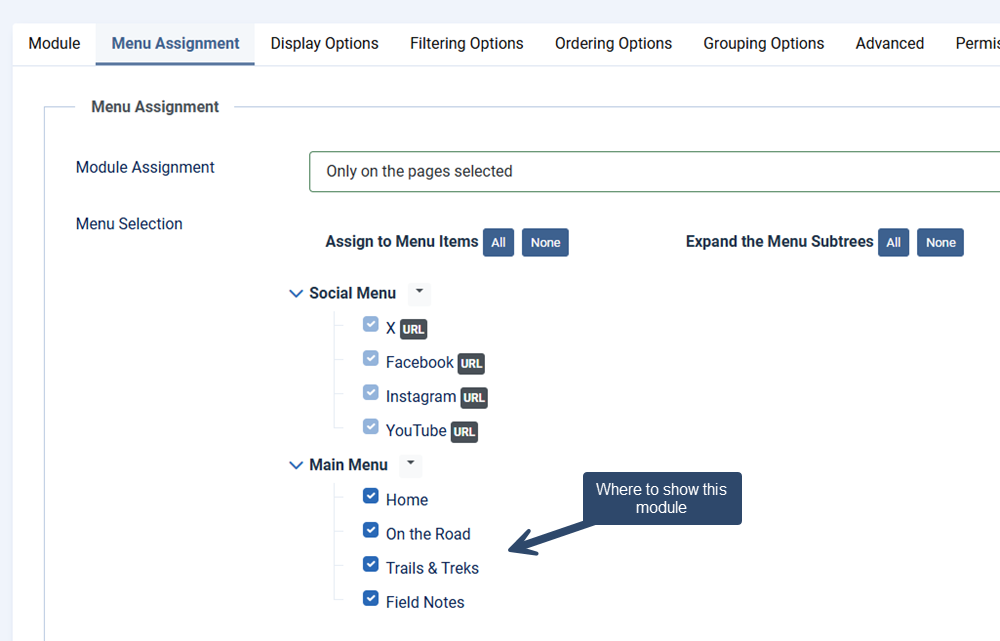1000x641 pixels.
Task: Click the URL badge beside X
Action: coord(413,329)
